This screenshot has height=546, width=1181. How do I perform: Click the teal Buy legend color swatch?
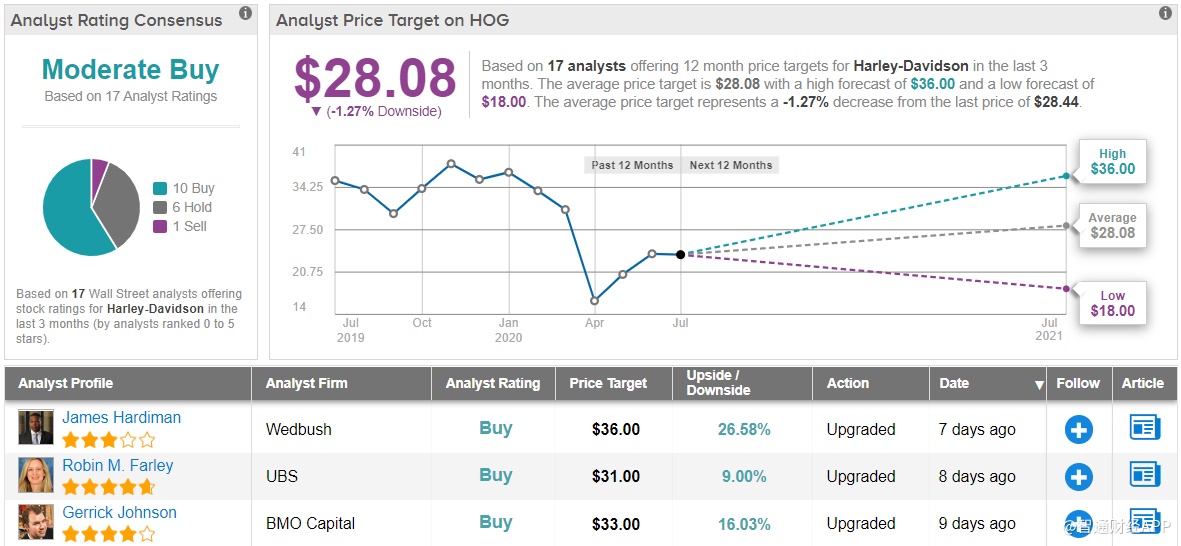160,189
